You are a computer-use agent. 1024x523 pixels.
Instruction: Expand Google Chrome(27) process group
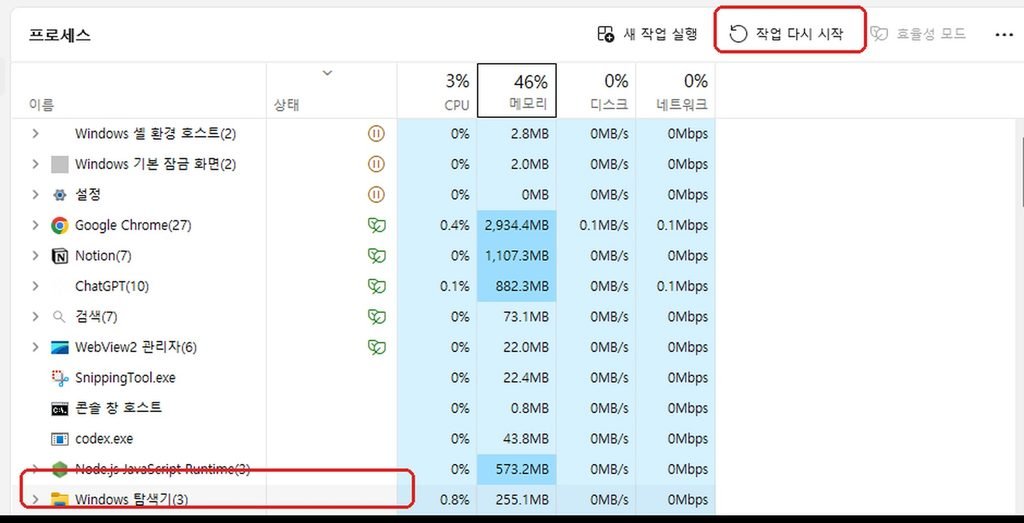(35, 225)
